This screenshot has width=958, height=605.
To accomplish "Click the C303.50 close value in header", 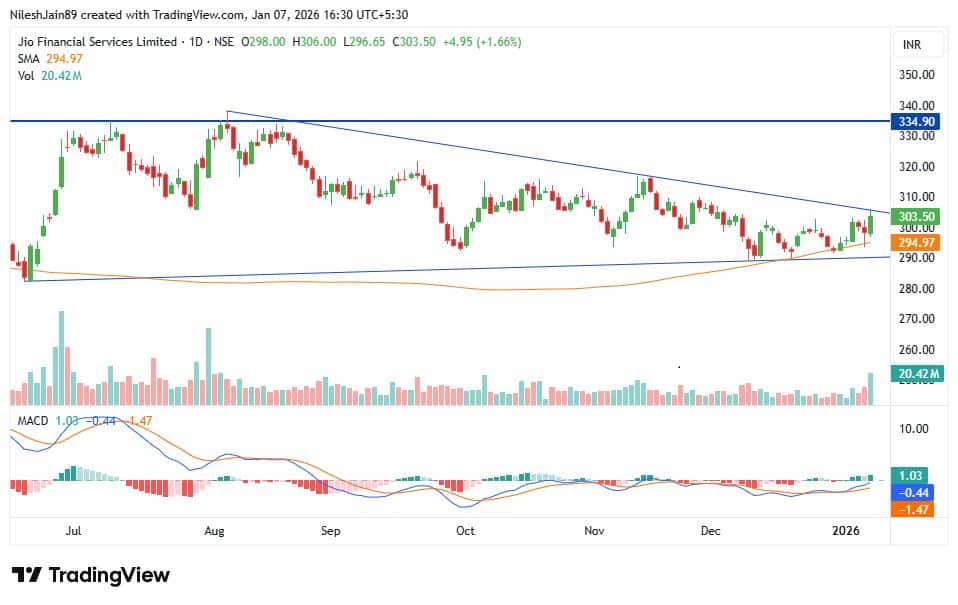I will (x=414, y=42).
